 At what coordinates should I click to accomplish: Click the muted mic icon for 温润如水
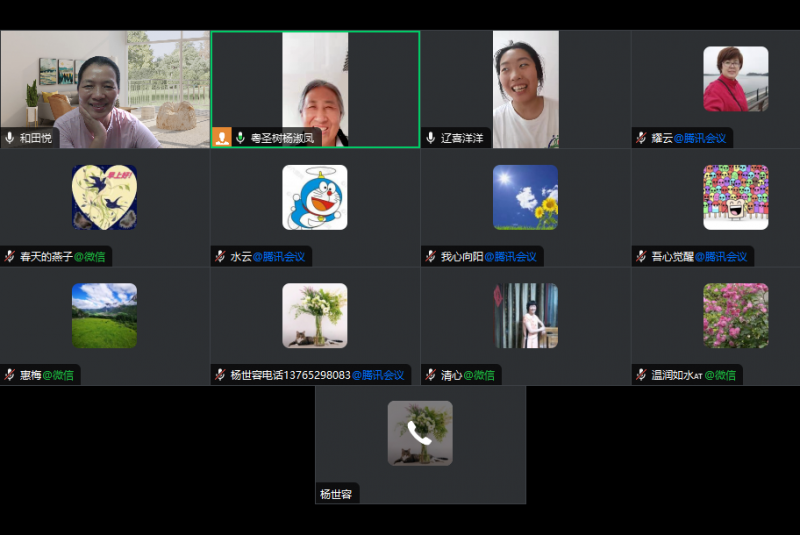click(641, 375)
